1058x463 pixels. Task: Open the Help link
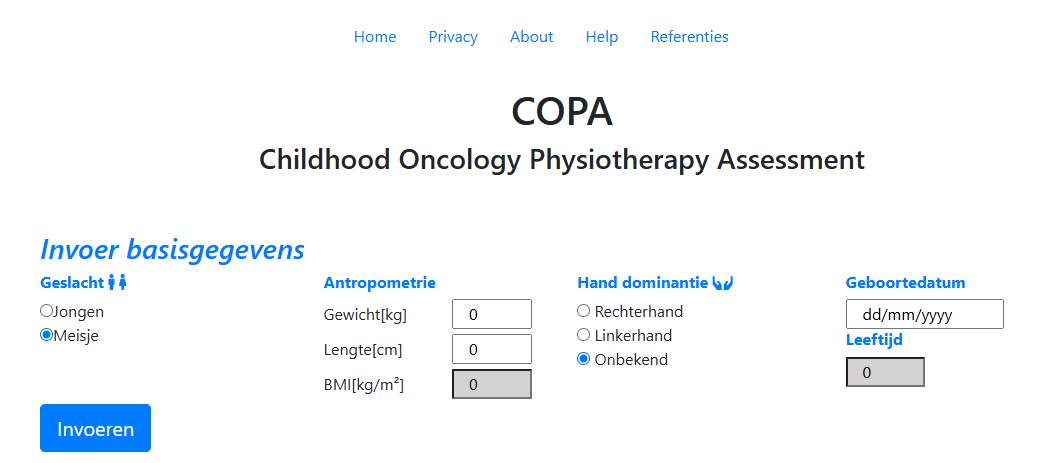click(602, 37)
